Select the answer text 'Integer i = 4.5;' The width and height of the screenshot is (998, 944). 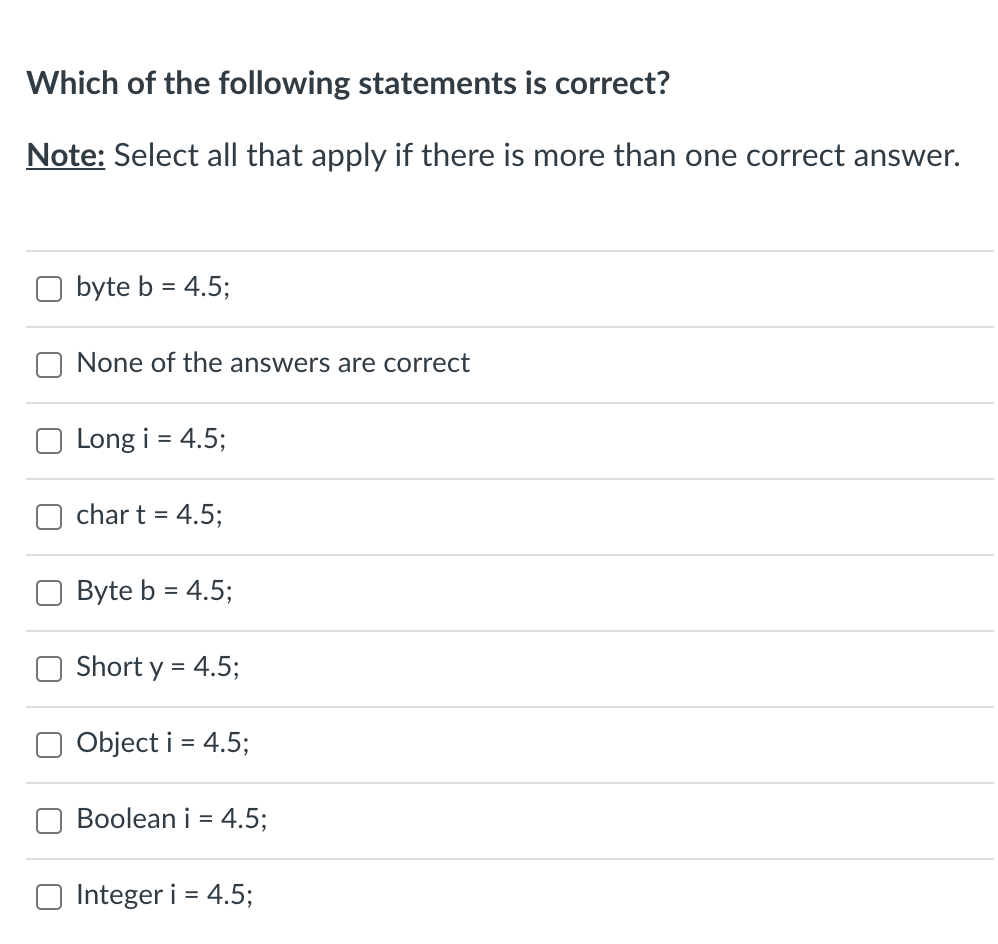165,895
